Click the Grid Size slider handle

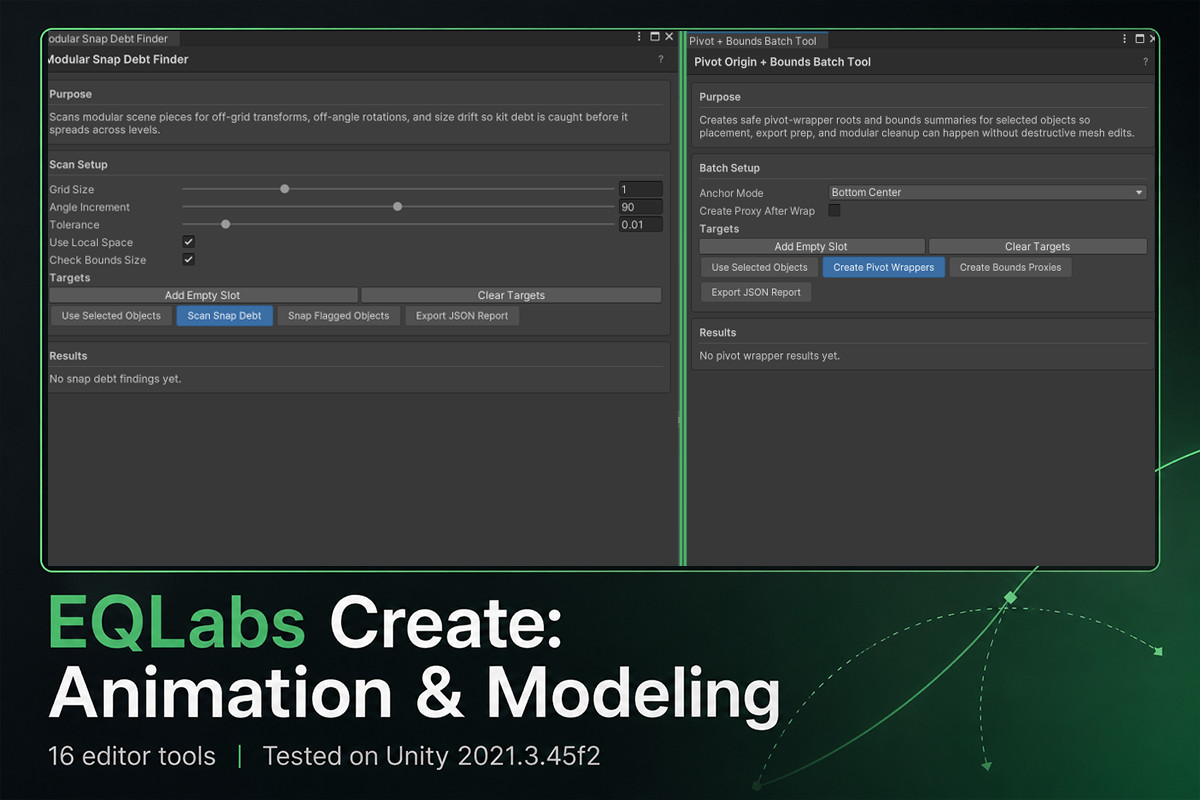tap(285, 189)
